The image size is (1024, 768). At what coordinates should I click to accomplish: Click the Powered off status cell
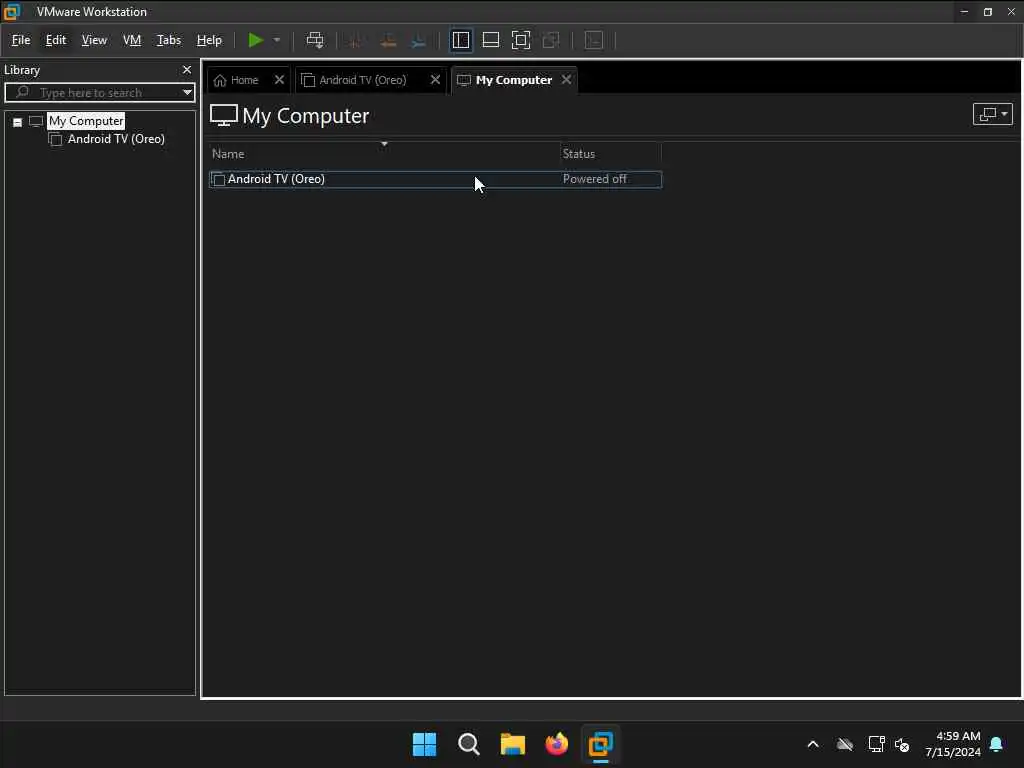pyautogui.click(x=594, y=179)
